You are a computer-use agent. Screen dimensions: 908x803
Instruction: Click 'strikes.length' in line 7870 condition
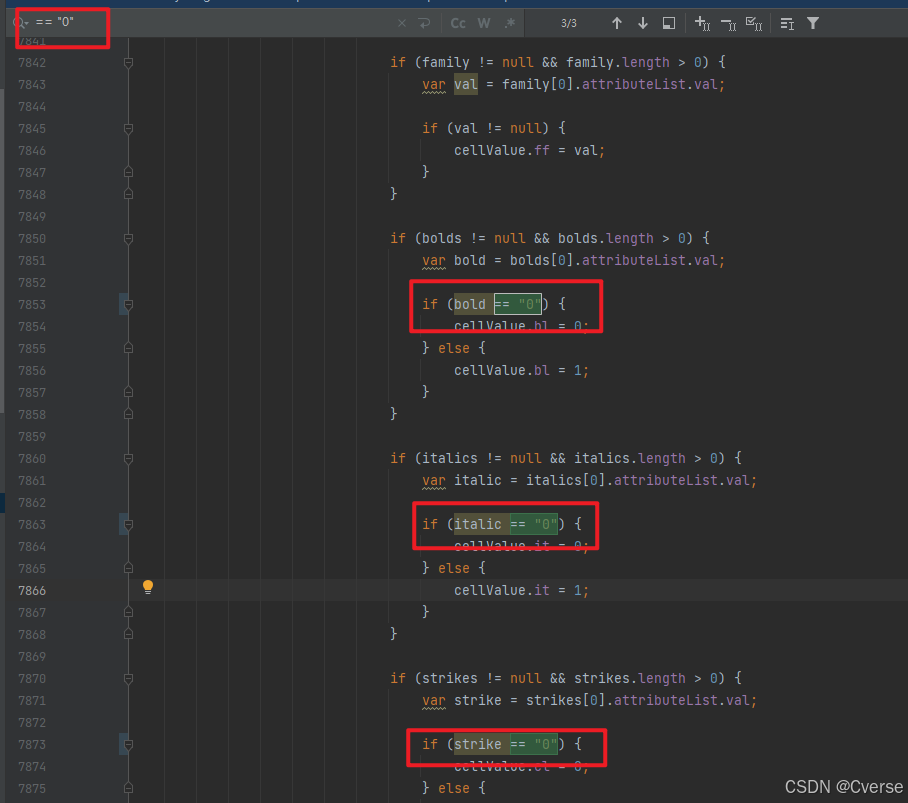point(629,679)
